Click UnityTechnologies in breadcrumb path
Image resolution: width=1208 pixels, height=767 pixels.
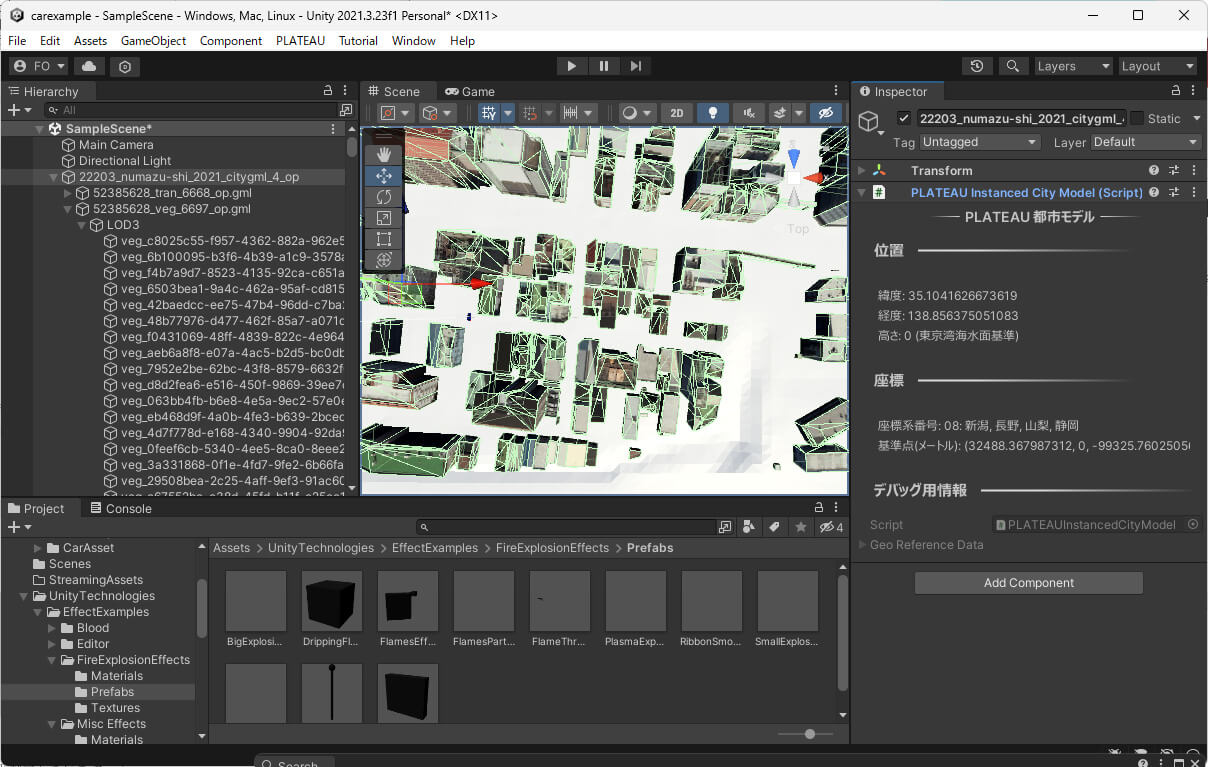click(x=321, y=548)
